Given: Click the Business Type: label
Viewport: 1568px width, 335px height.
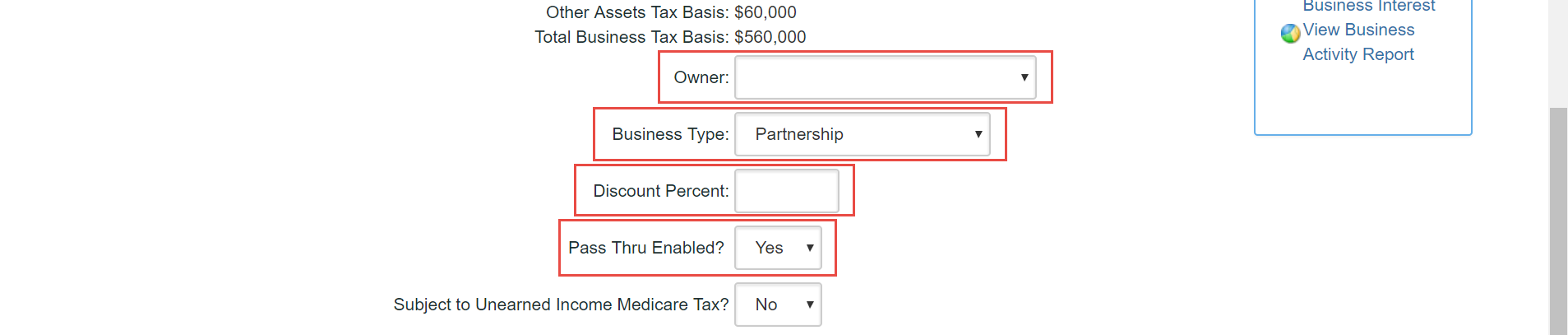Looking at the screenshot, I should 670,134.
